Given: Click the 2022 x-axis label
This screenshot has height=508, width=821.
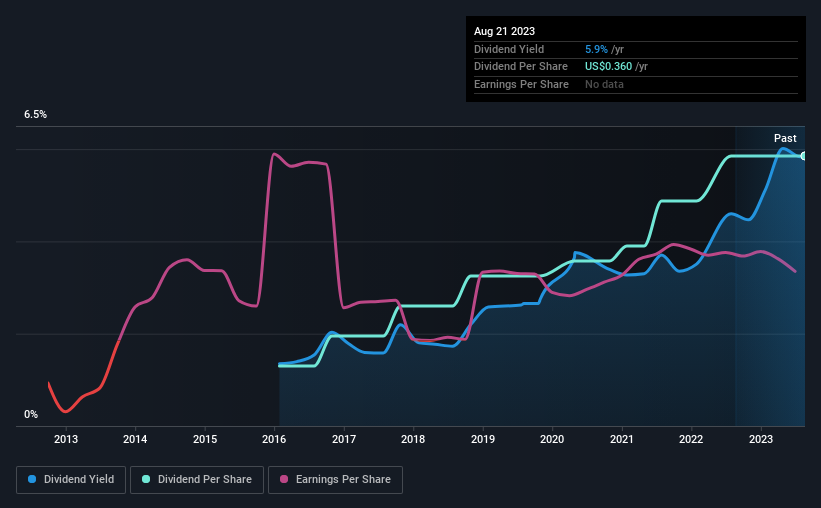Looking at the screenshot, I should coord(691,439).
